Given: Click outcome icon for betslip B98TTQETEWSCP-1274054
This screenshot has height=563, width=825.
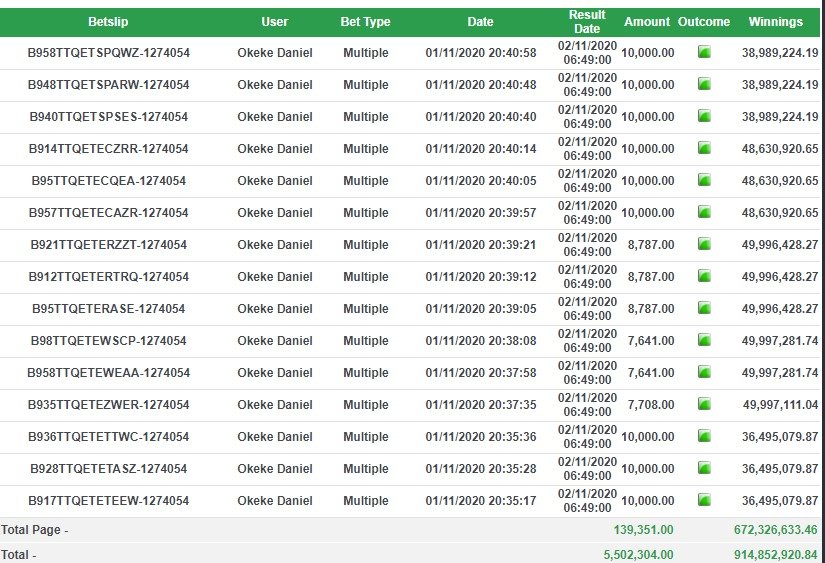Looking at the screenshot, I should (x=704, y=340).
